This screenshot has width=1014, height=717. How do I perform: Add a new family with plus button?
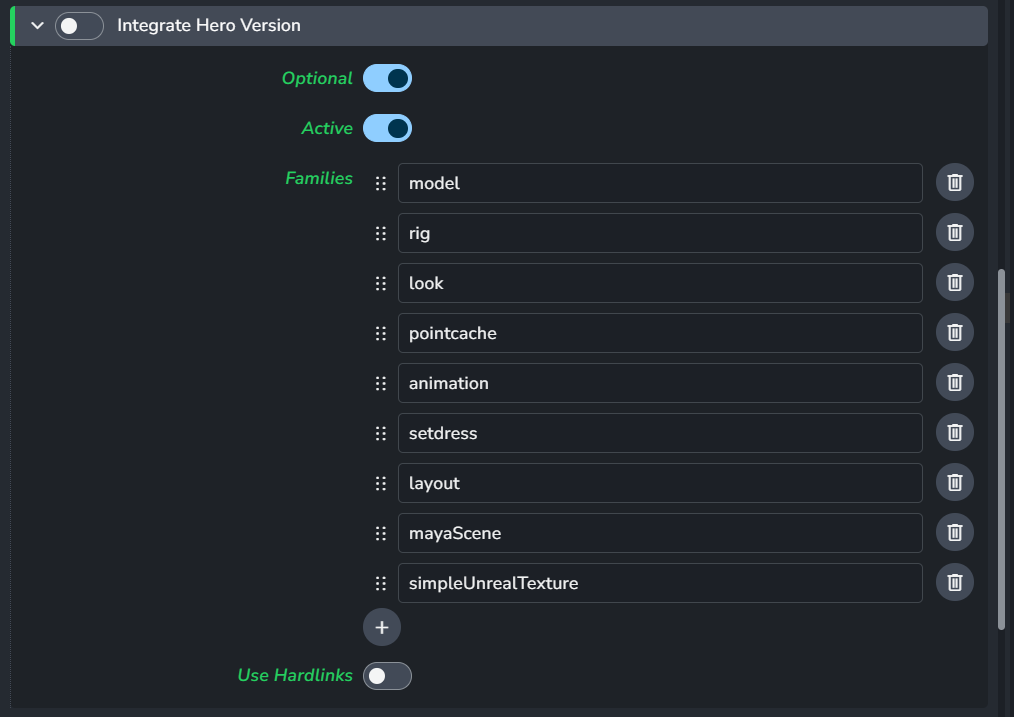381,627
